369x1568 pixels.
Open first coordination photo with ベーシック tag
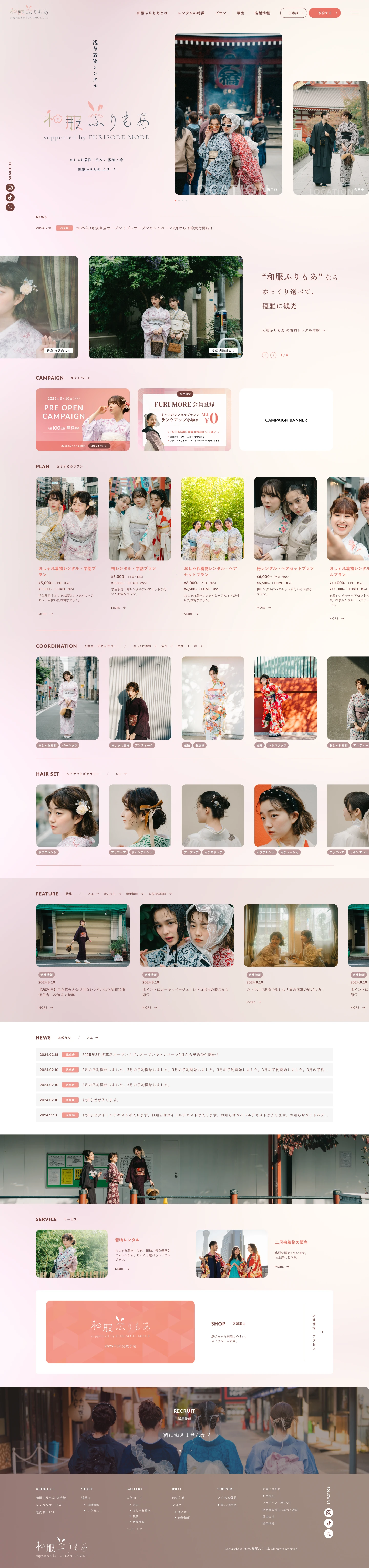pos(67,698)
